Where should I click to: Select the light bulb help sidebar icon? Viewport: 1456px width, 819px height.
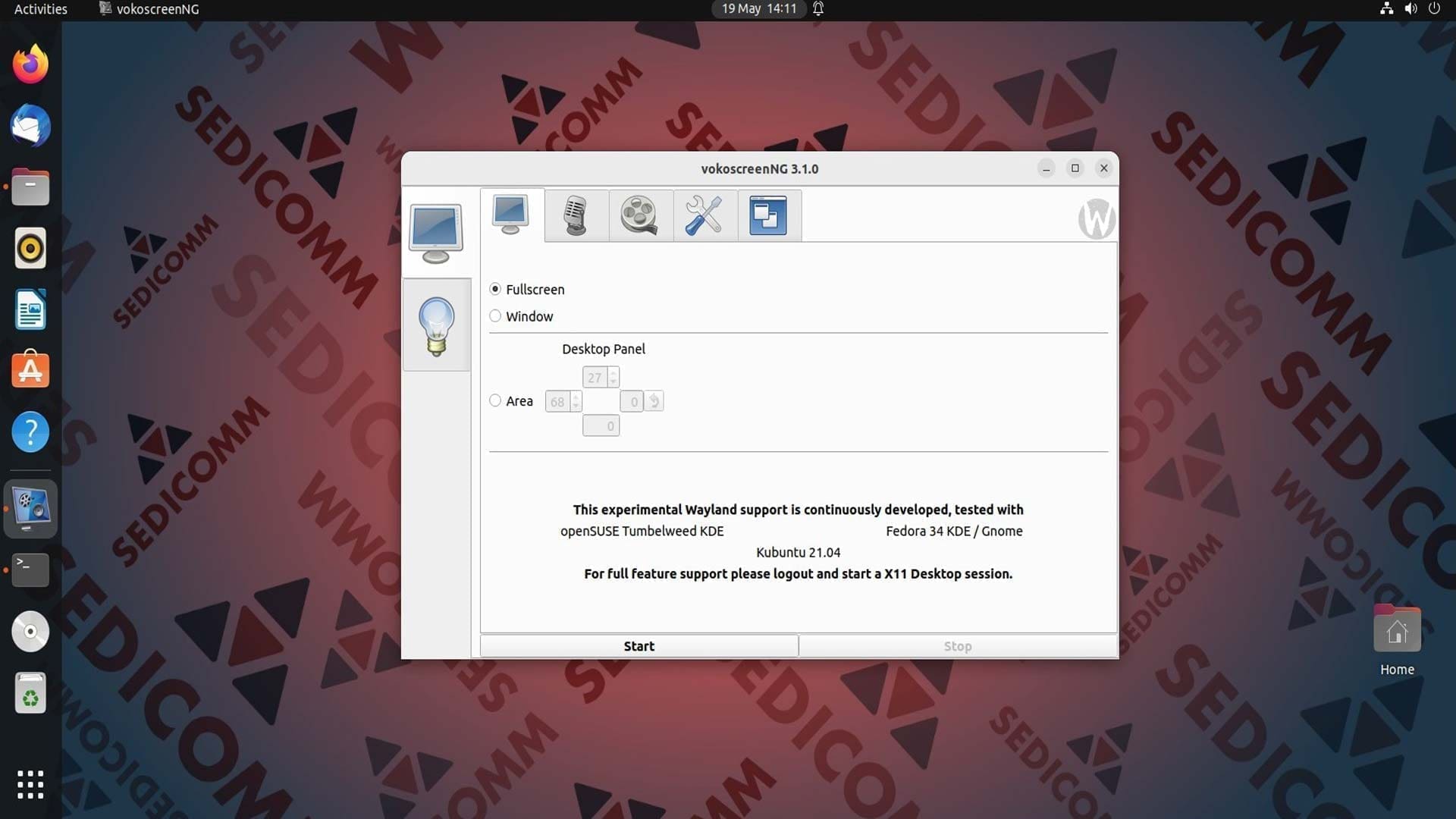(436, 325)
